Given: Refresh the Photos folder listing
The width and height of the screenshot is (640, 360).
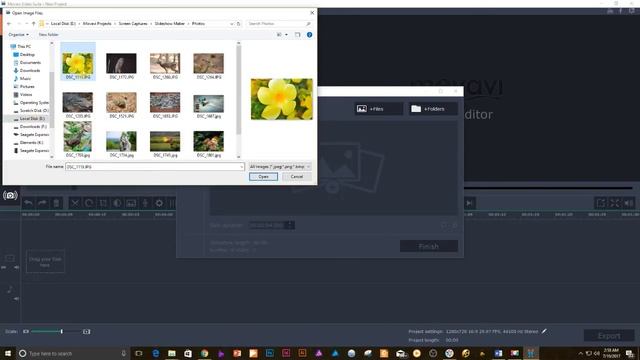Looking at the screenshot, I should 239,24.
